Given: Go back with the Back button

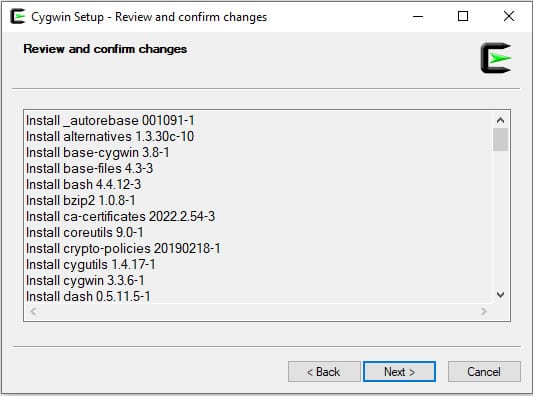Looking at the screenshot, I should [324, 372].
